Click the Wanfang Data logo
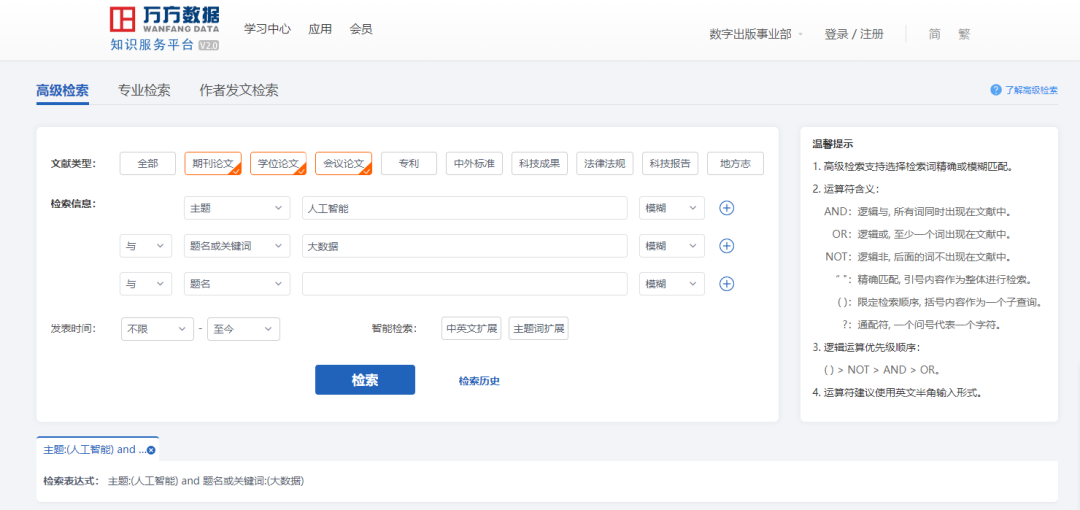Viewport: 1080px width, 510px height. 165,30
